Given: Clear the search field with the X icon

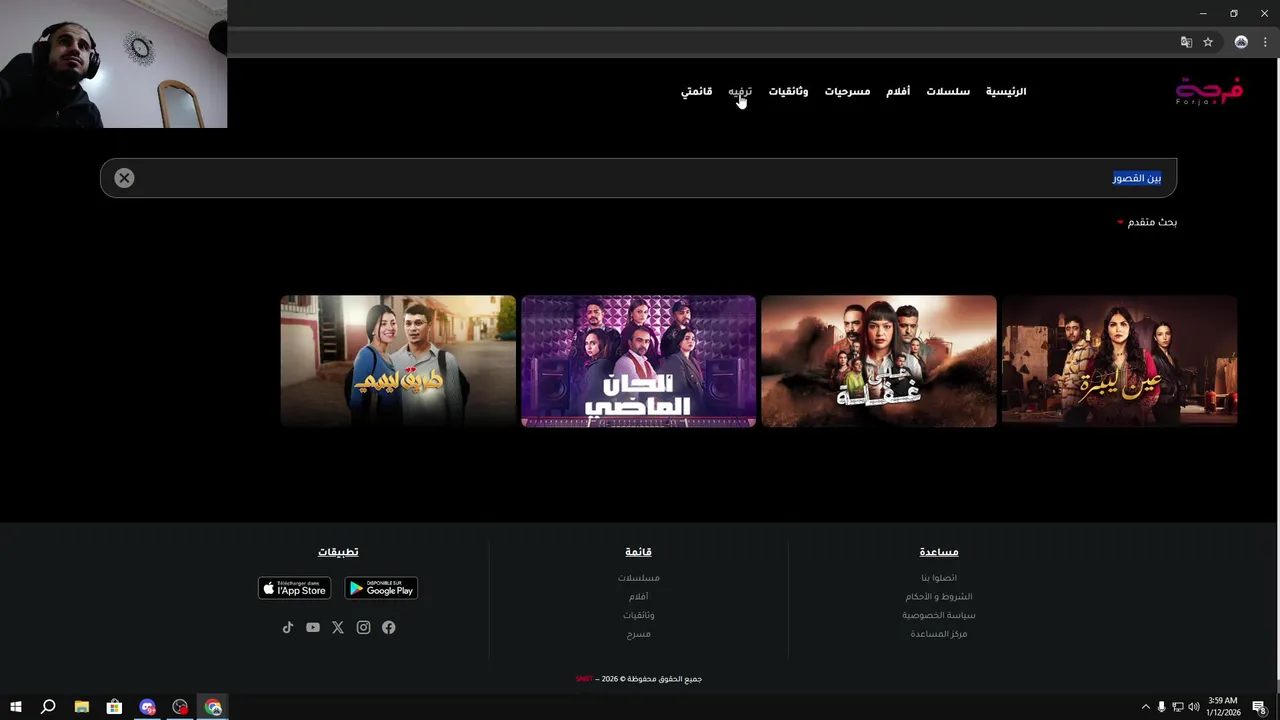Looking at the screenshot, I should click(124, 178).
